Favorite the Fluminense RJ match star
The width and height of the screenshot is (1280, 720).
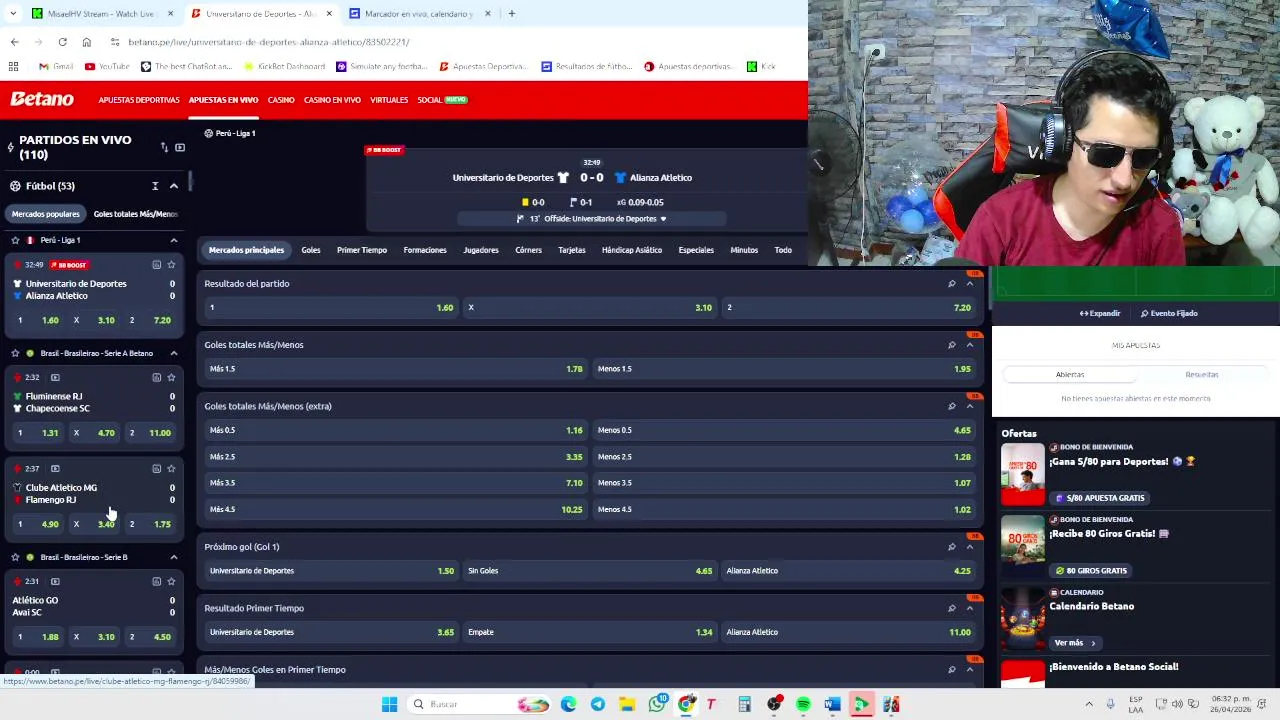point(171,377)
